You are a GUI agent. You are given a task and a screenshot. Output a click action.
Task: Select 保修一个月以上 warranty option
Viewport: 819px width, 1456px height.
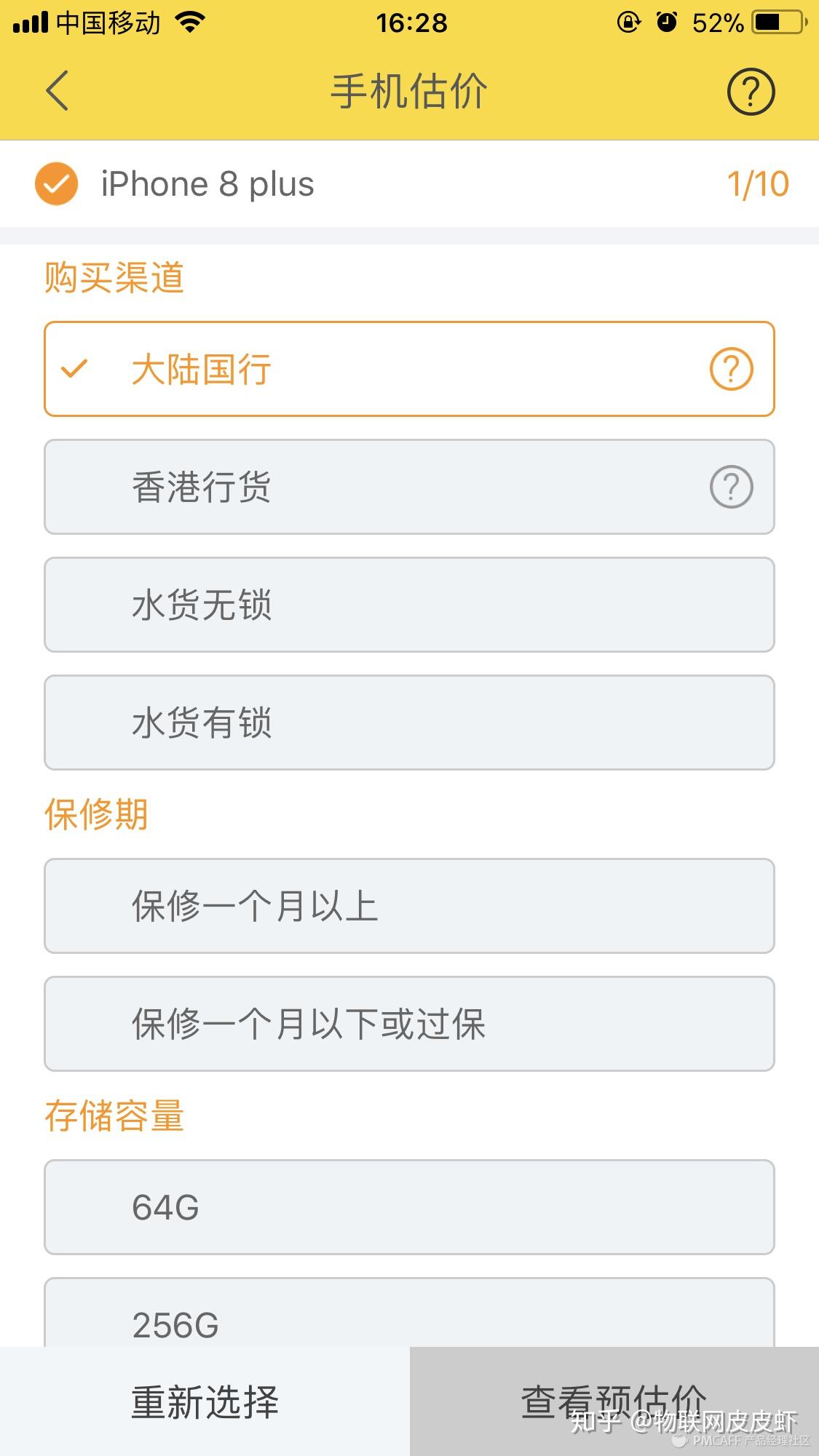click(x=409, y=906)
